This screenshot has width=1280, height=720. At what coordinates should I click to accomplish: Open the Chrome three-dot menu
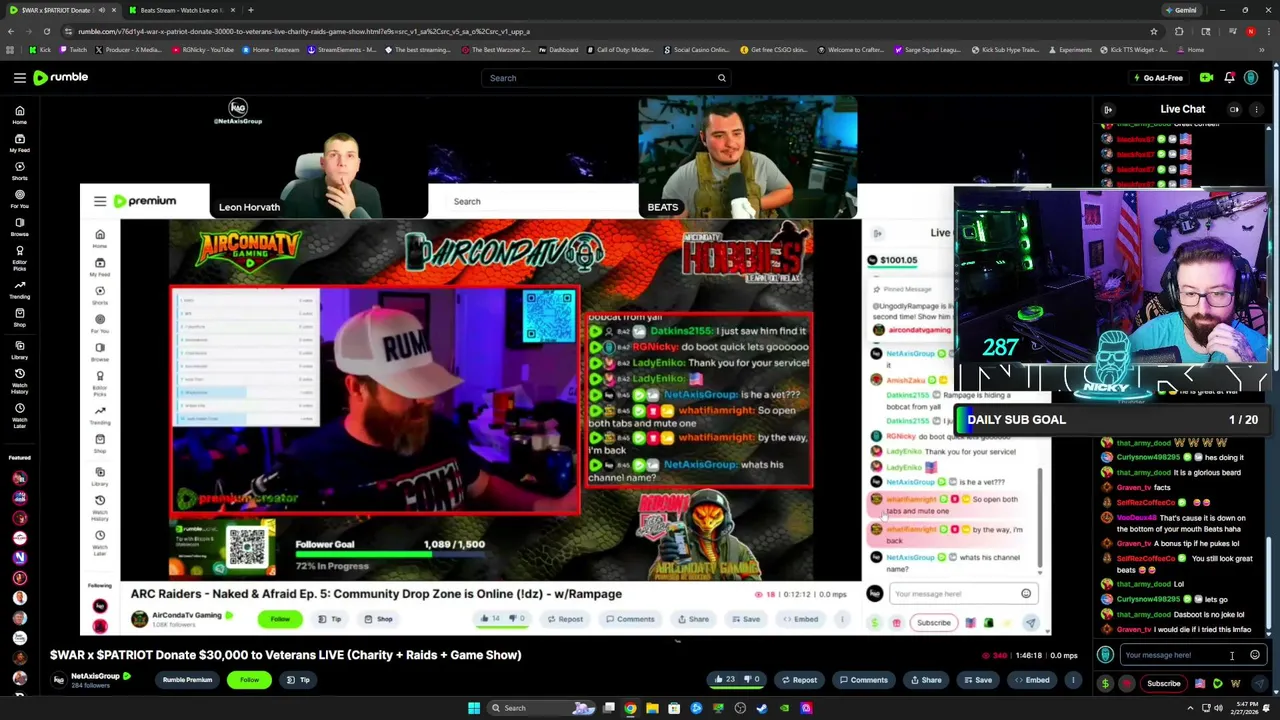tap(1268, 31)
